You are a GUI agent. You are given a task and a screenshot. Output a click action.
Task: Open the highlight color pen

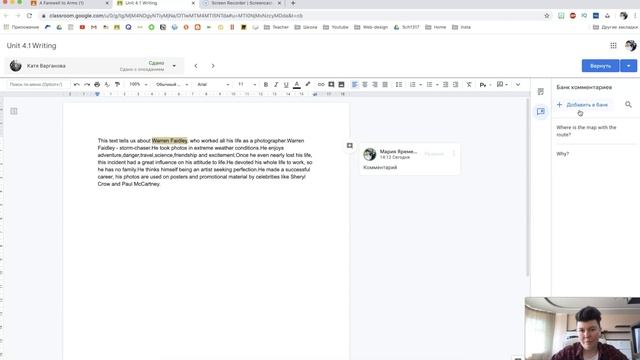[x=308, y=84]
